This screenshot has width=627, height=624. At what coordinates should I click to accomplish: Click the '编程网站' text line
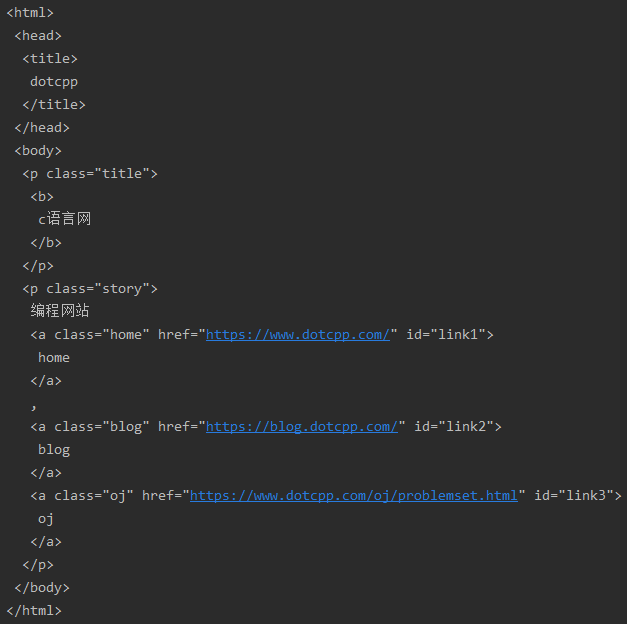coord(60,311)
